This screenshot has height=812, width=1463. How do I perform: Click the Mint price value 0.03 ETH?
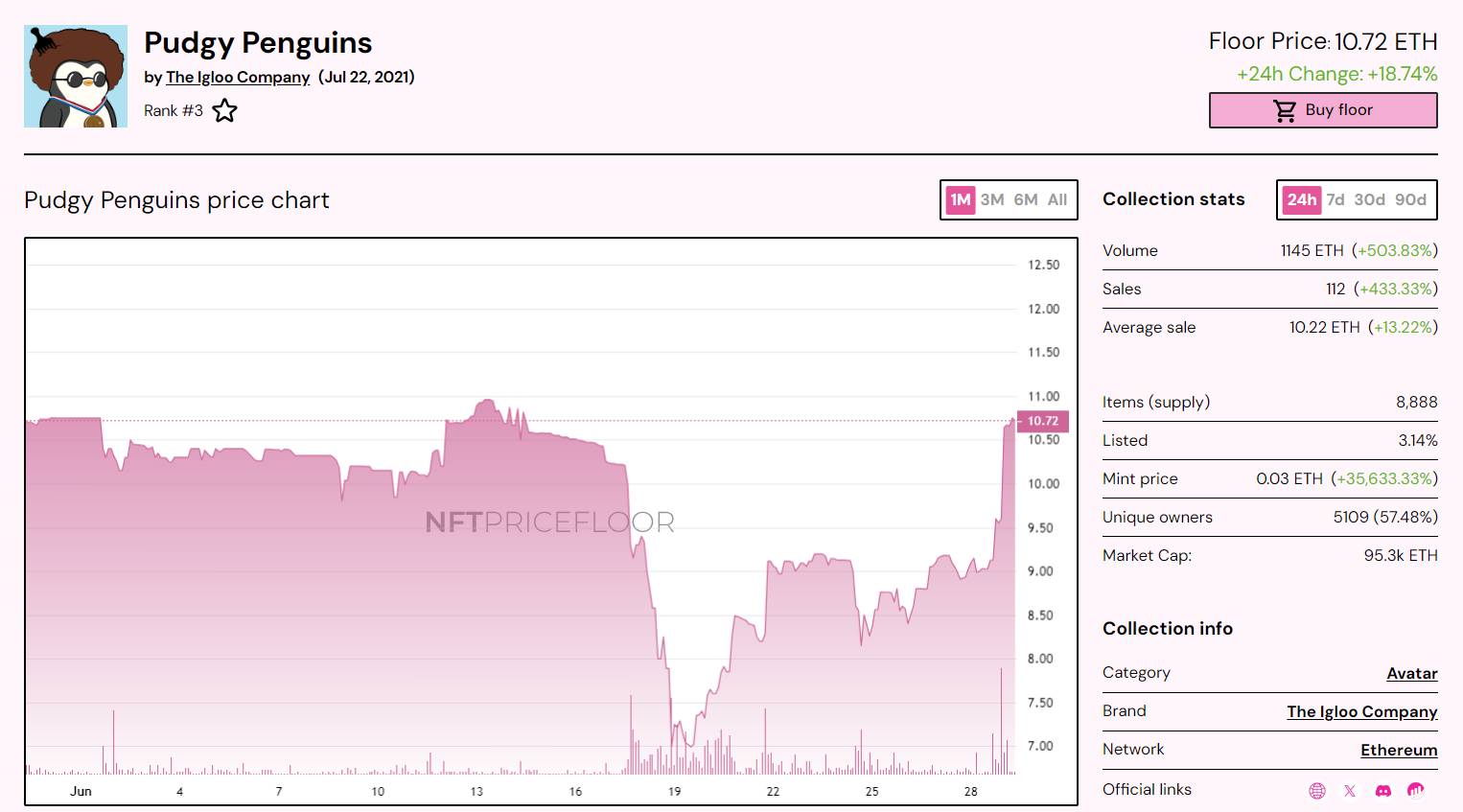pyautogui.click(x=1289, y=478)
